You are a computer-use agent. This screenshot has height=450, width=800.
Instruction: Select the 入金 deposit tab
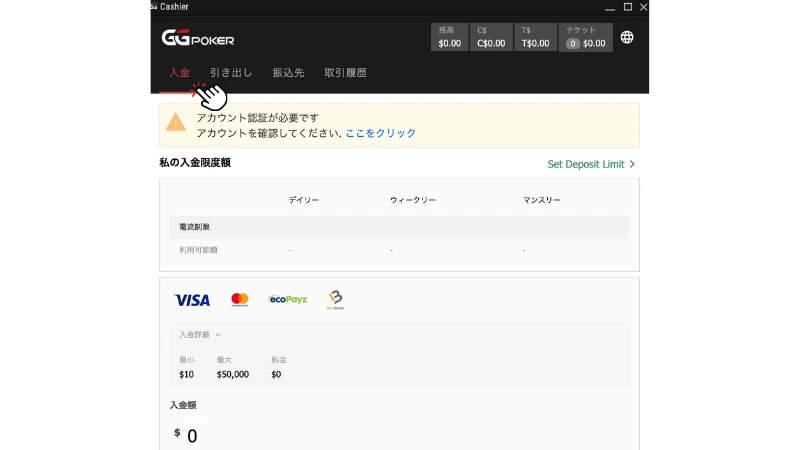click(179, 73)
